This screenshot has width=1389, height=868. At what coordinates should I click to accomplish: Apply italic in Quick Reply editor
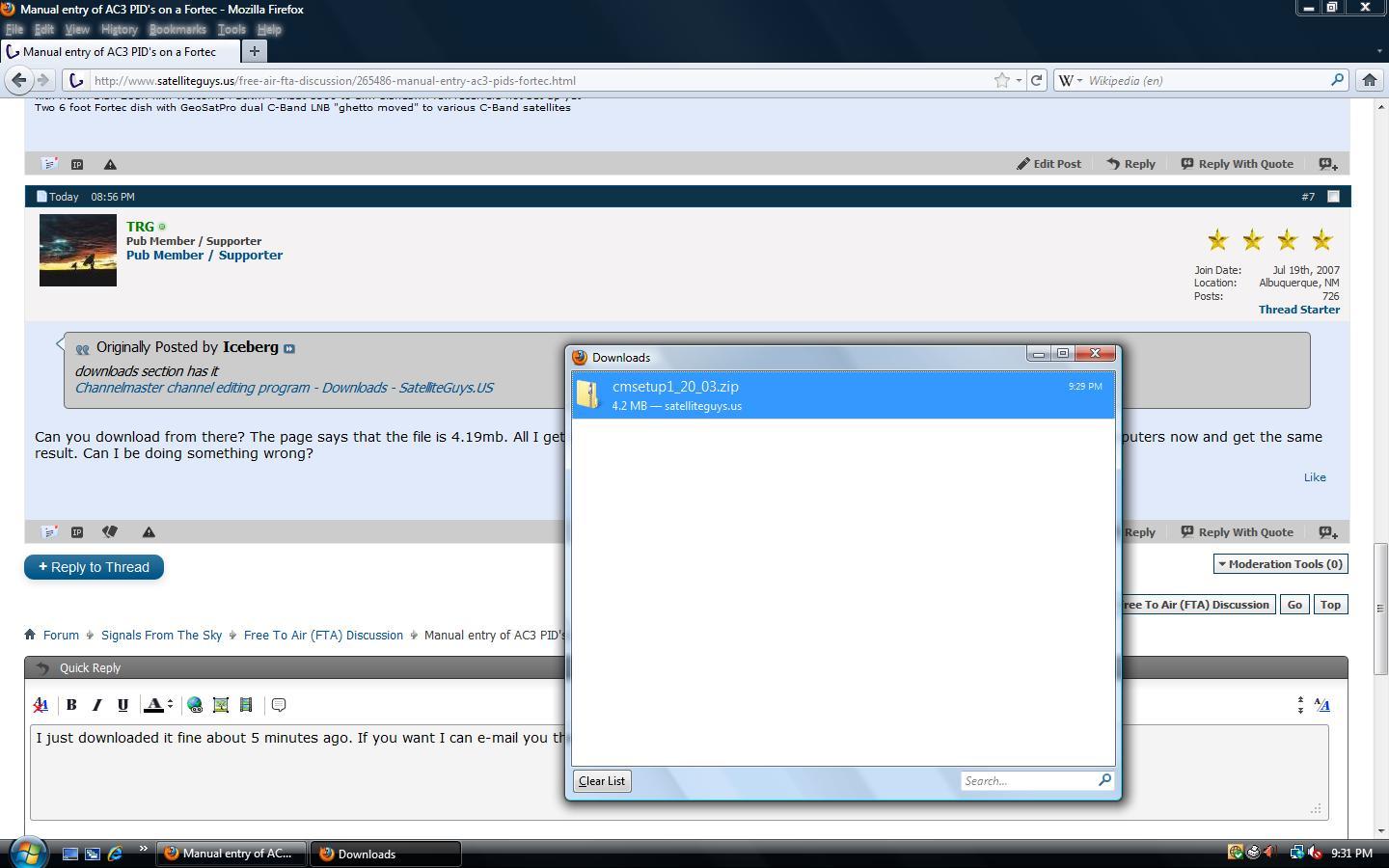pos(96,705)
